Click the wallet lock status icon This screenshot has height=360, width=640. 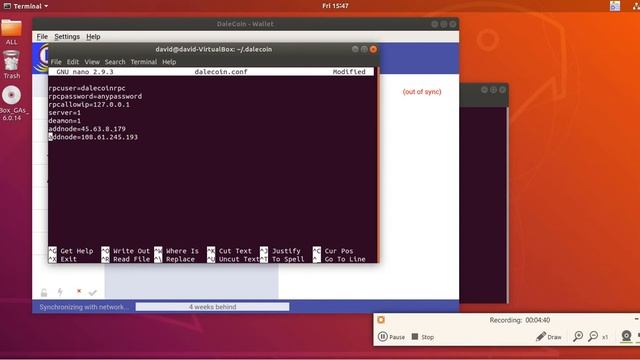pos(44,292)
